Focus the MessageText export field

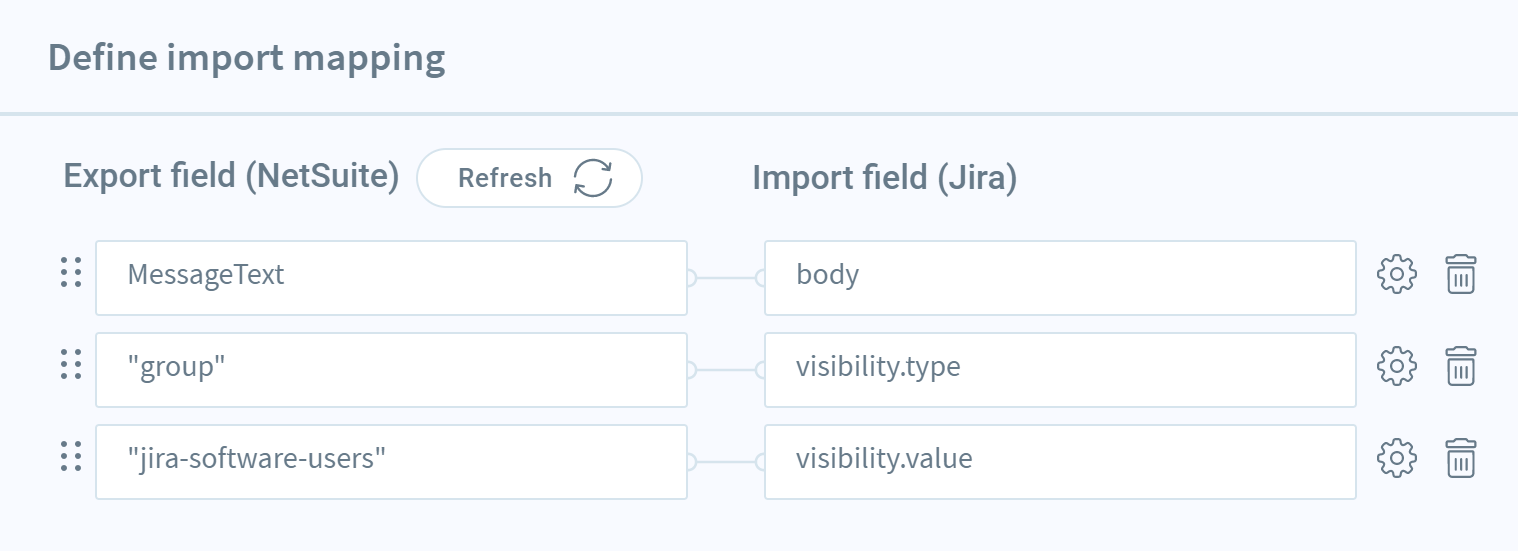pyautogui.click(x=391, y=277)
